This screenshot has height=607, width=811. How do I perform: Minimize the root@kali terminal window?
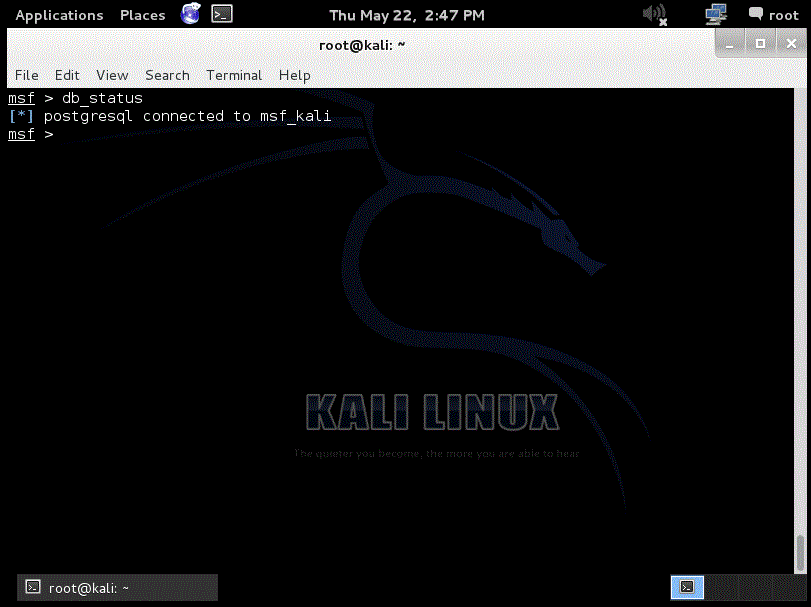(730, 44)
